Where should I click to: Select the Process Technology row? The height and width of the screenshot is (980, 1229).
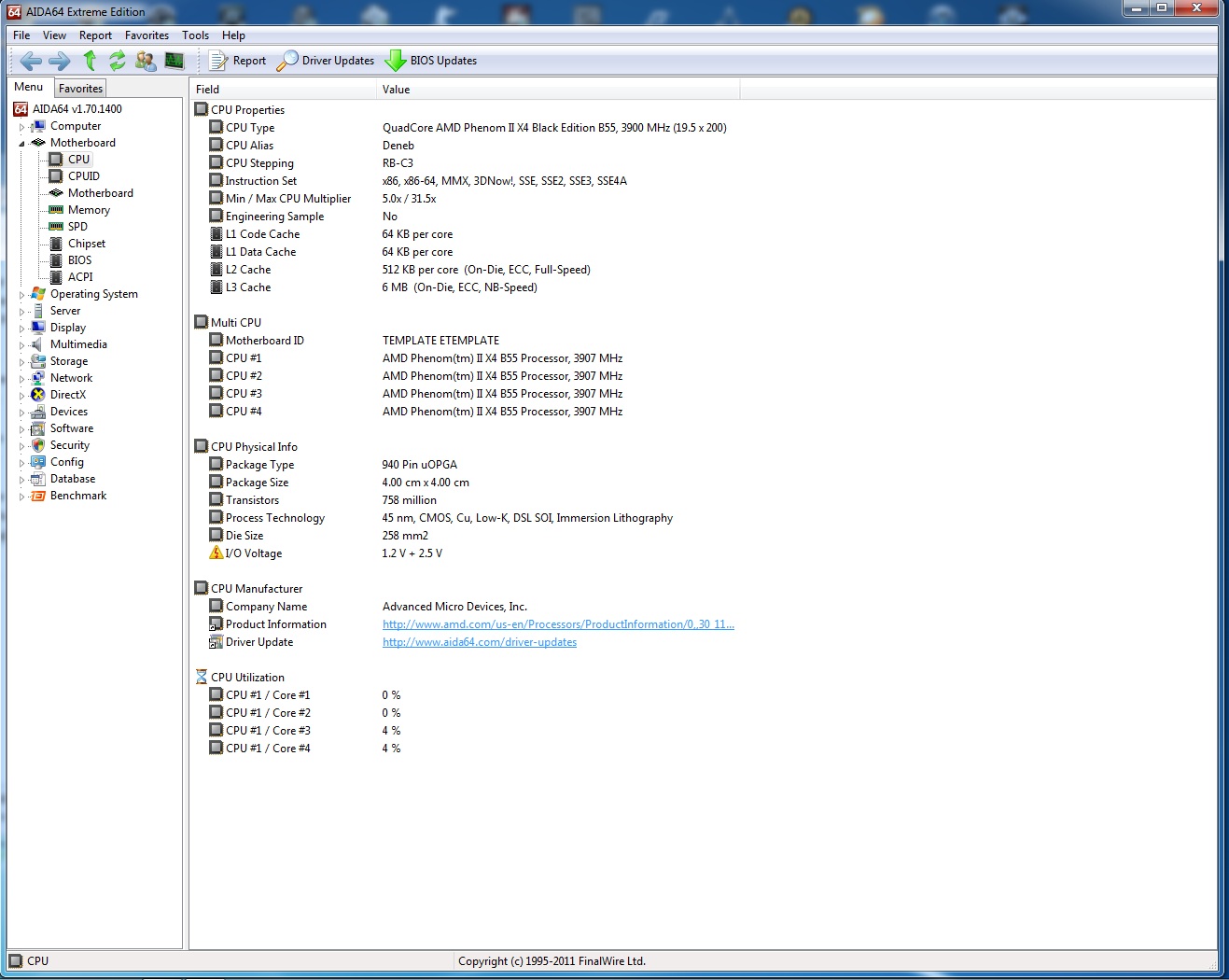[x=440, y=518]
